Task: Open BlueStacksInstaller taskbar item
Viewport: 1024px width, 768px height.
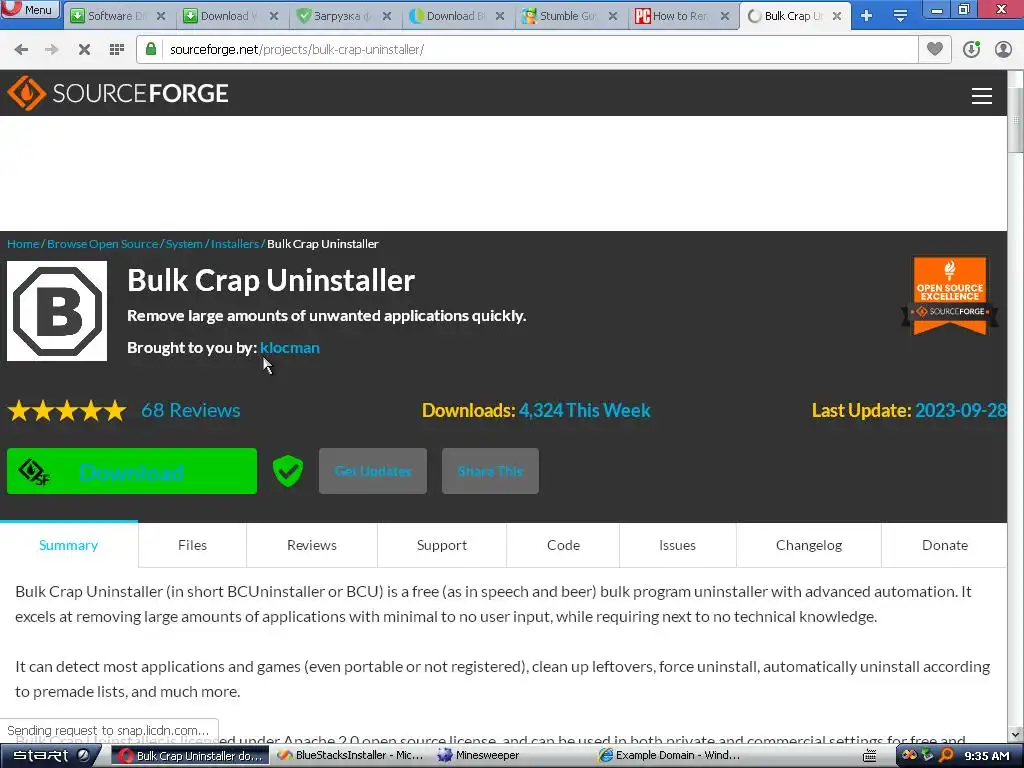Action: pos(351,756)
